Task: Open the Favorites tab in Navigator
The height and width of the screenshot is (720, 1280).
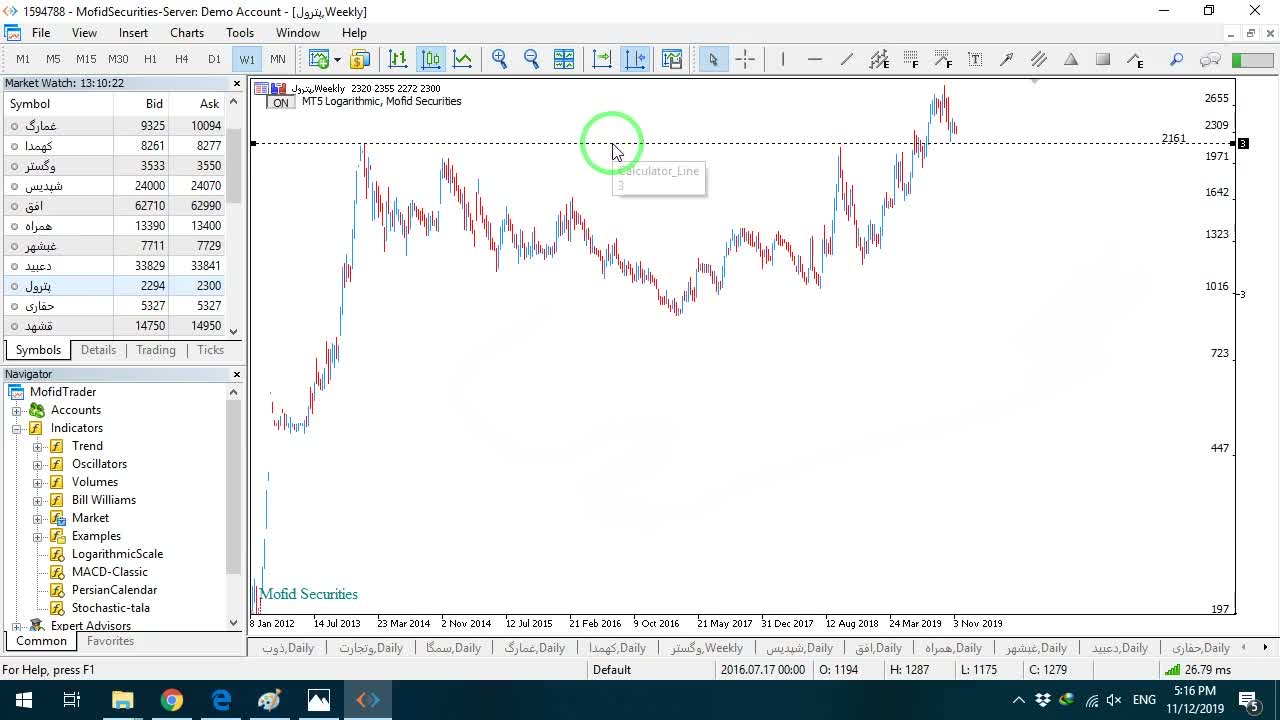Action: tap(110, 641)
